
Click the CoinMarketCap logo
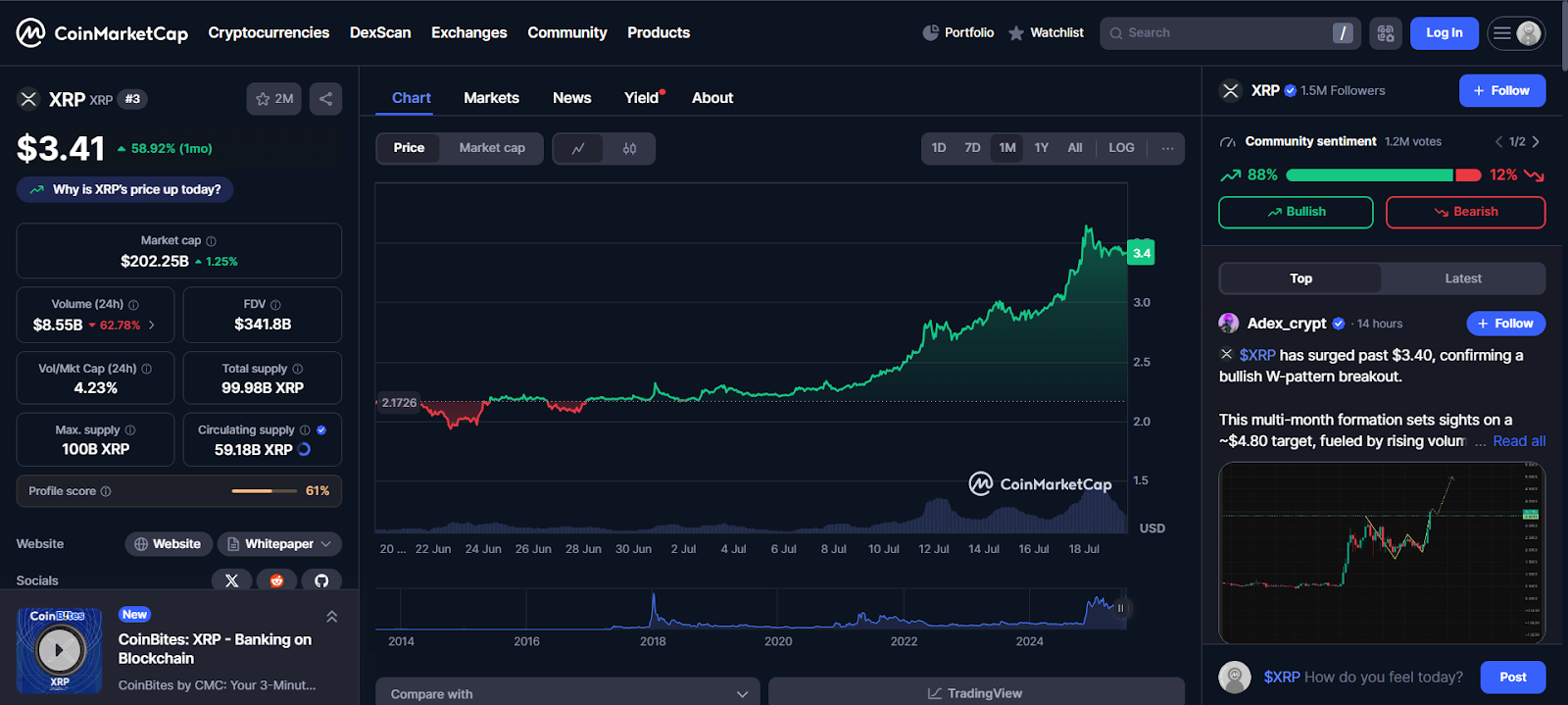102,33
